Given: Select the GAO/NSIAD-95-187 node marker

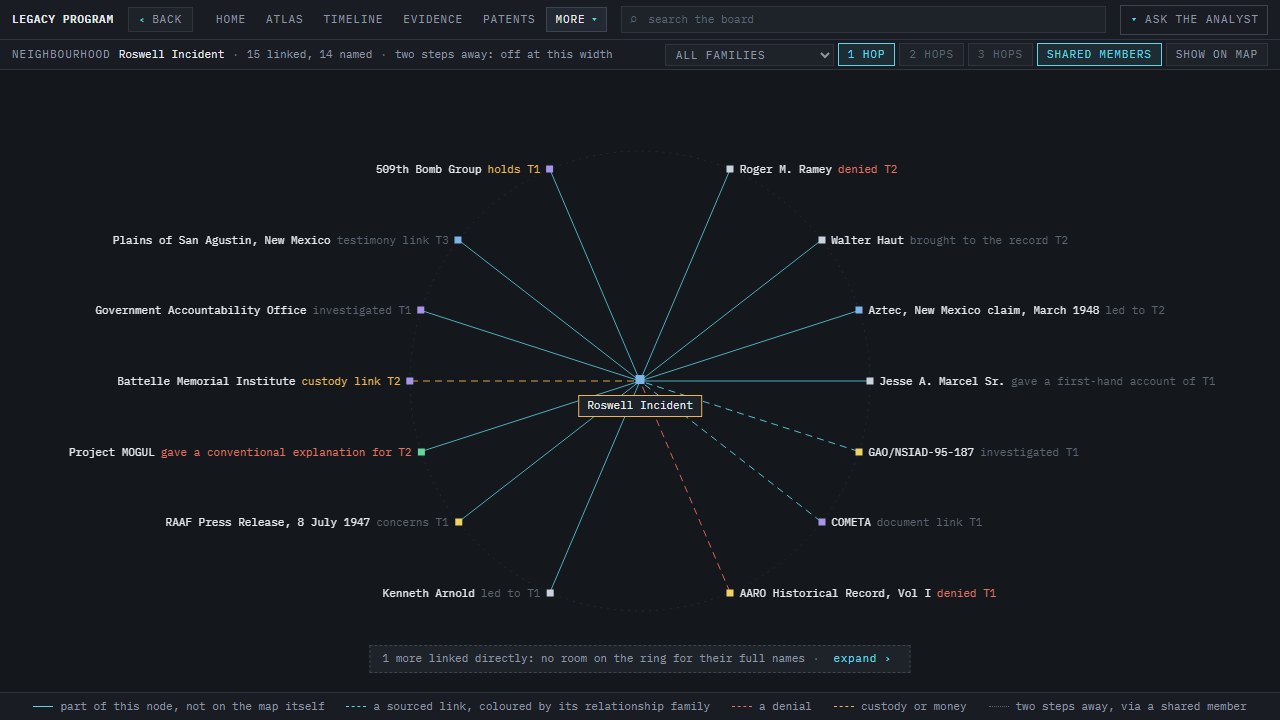Looking at the screenshot, I should pyautogui.click(x=859, y=452).
